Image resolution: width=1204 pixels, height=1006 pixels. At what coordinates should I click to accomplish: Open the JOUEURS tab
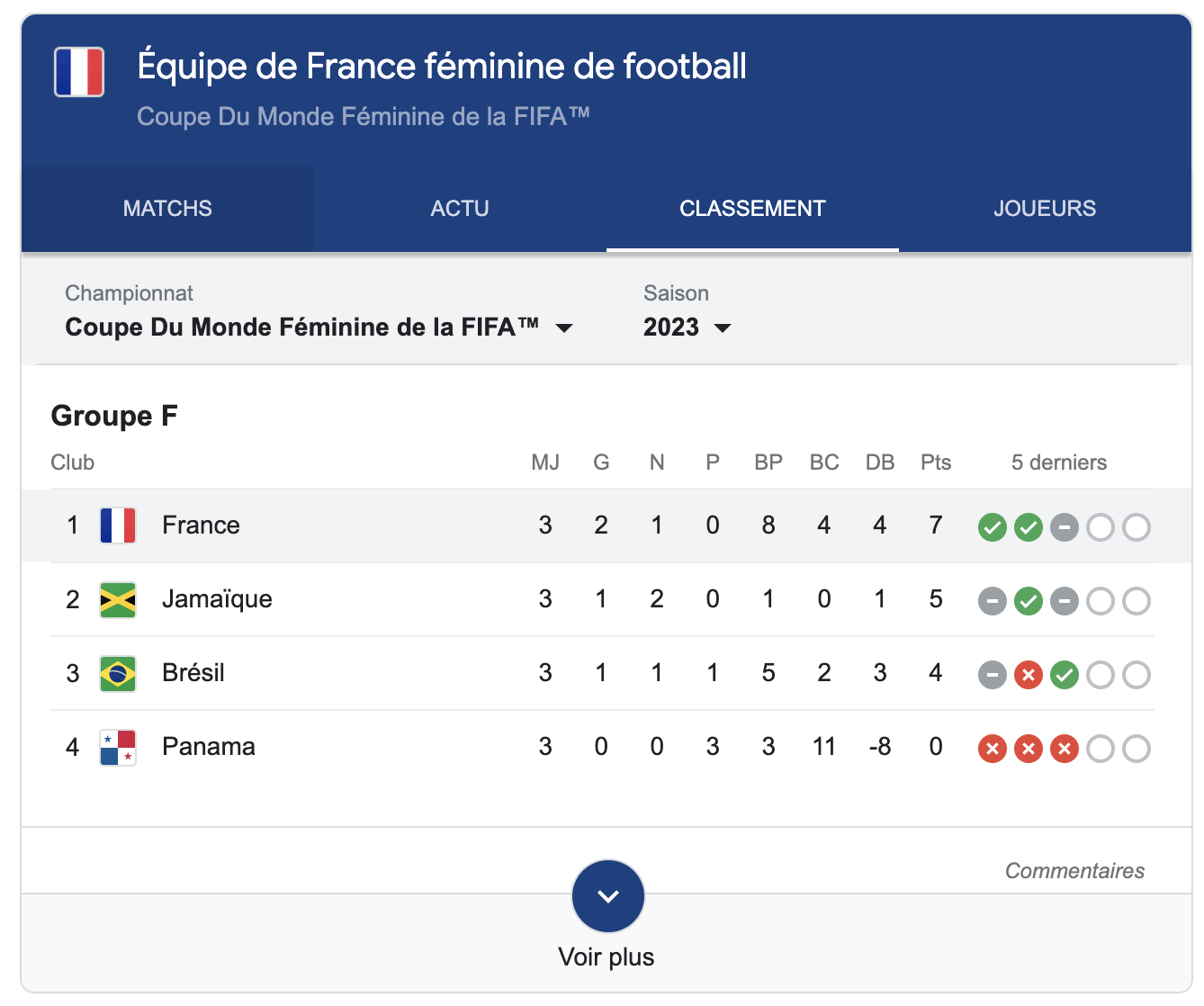tap(1045, 209)
